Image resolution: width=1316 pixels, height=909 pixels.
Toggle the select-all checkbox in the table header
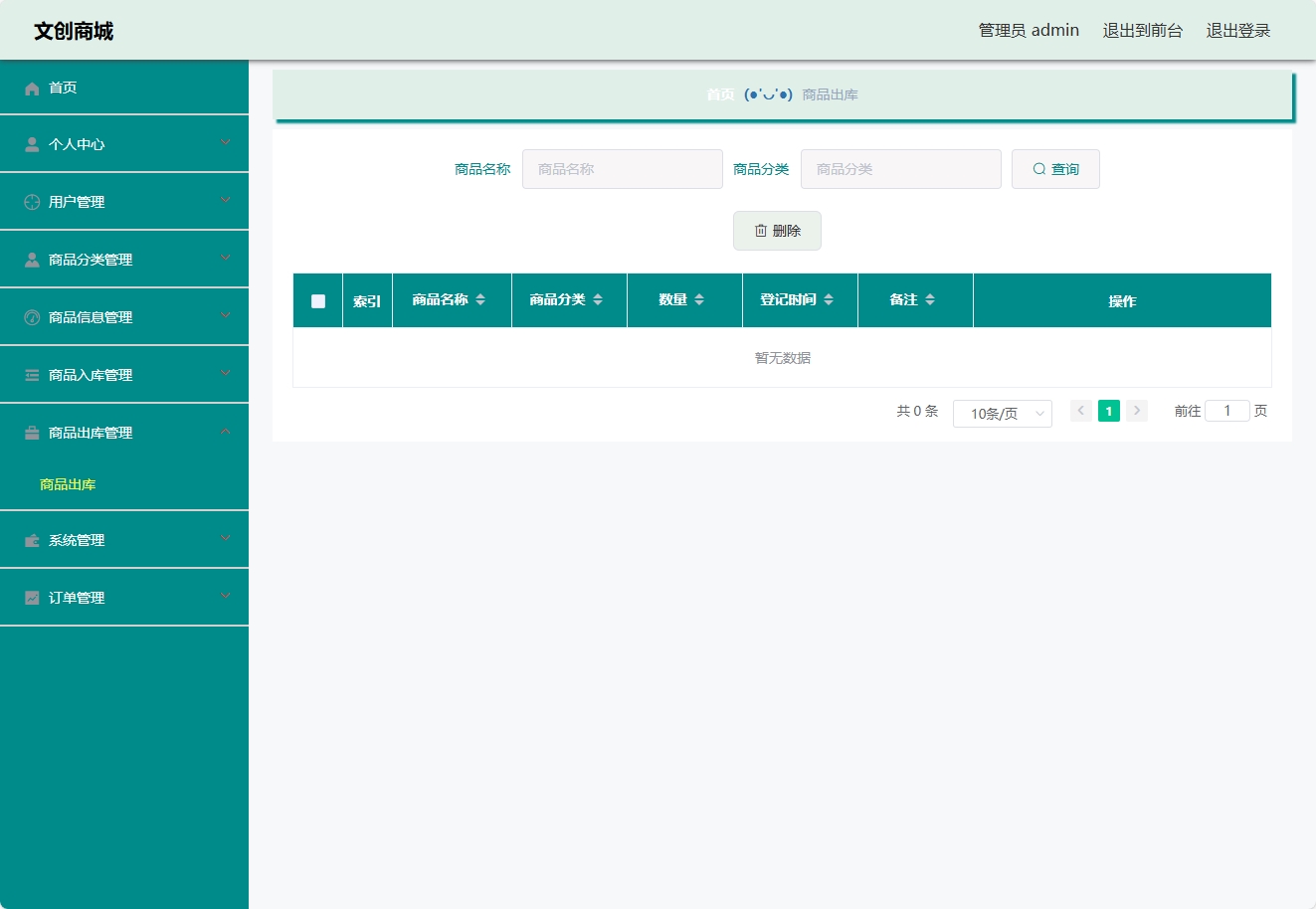(316, 299)
